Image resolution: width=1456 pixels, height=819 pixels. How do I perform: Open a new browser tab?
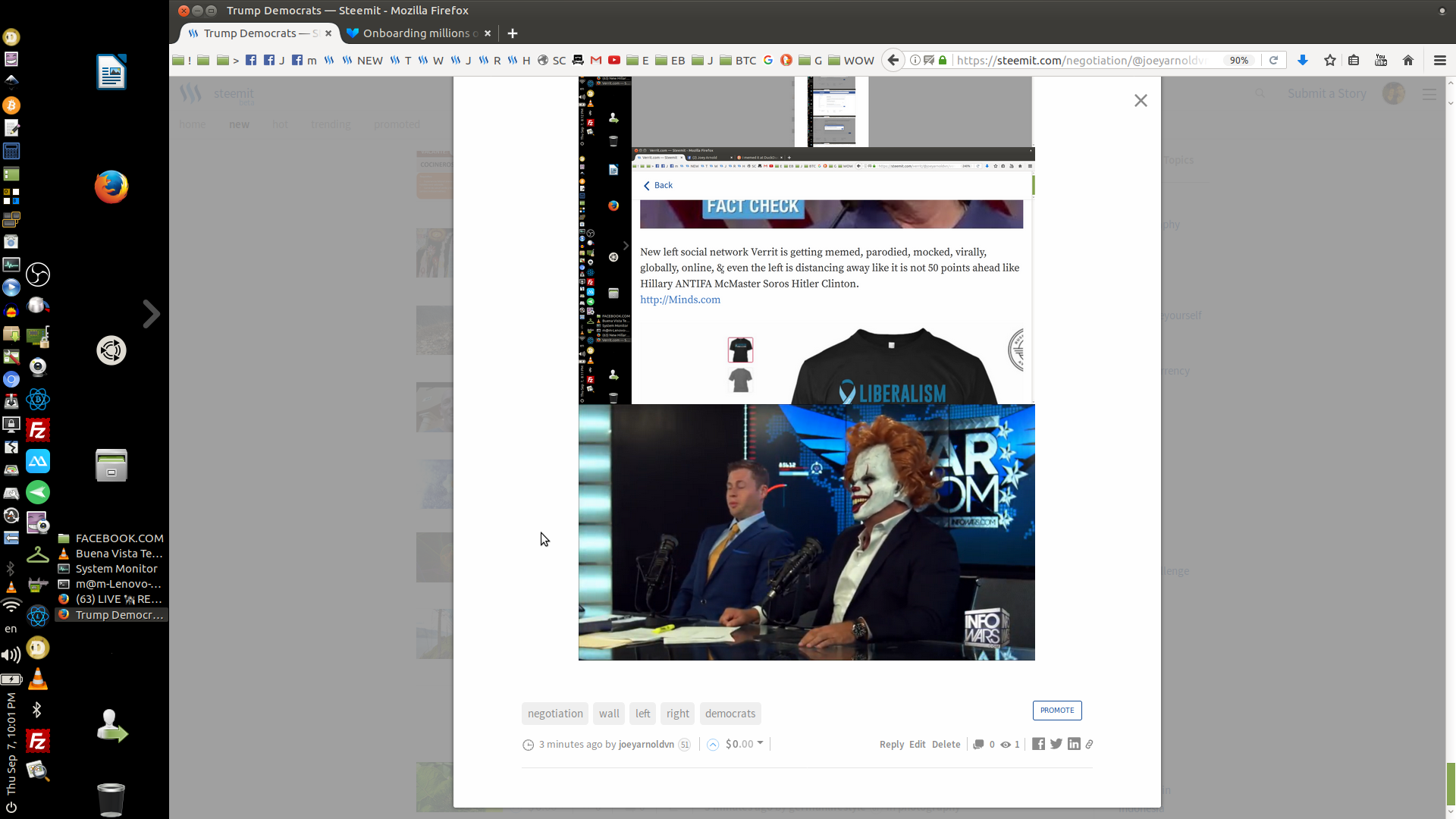513,33
